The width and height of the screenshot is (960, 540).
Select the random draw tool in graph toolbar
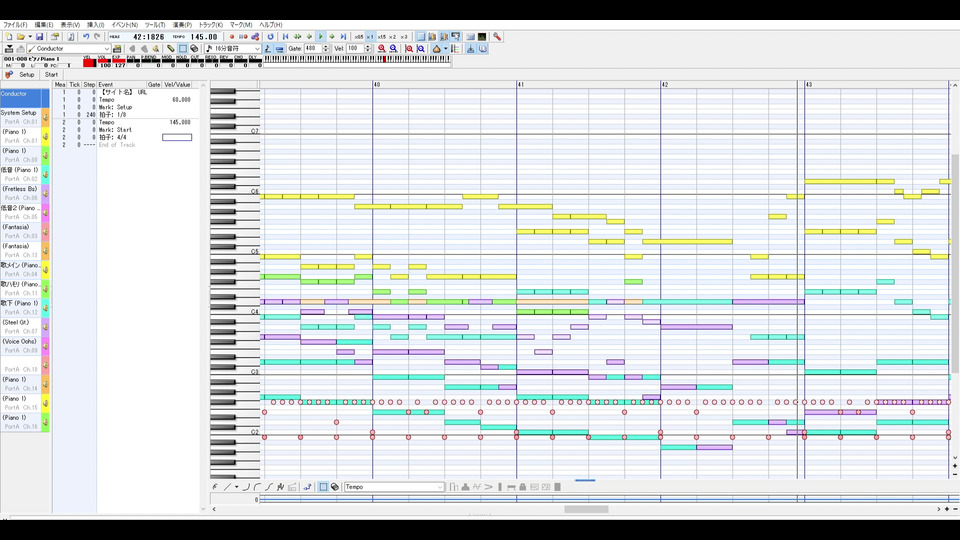point(280,487)
